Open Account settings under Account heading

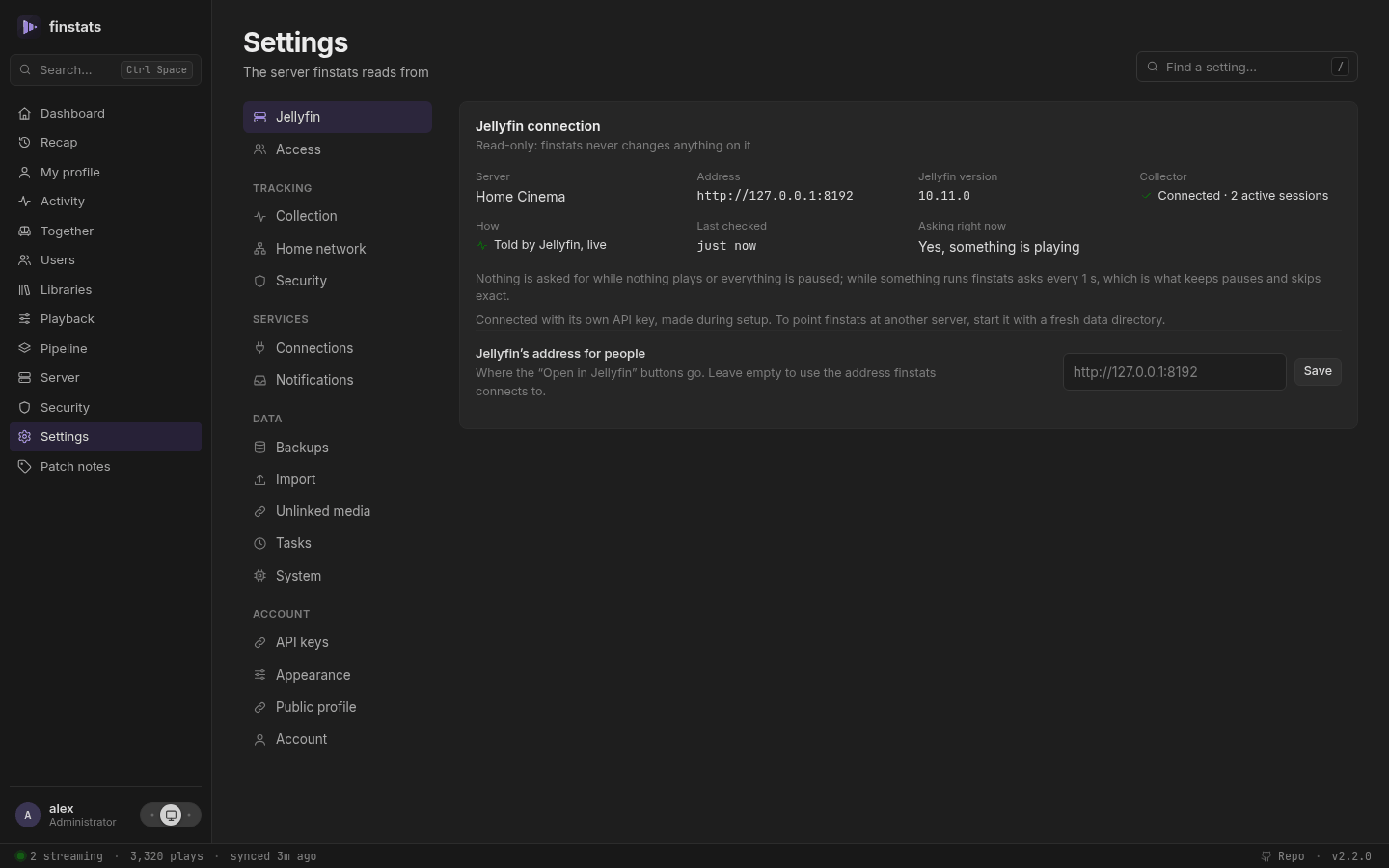pyautogui.click(x=337, y=739)
